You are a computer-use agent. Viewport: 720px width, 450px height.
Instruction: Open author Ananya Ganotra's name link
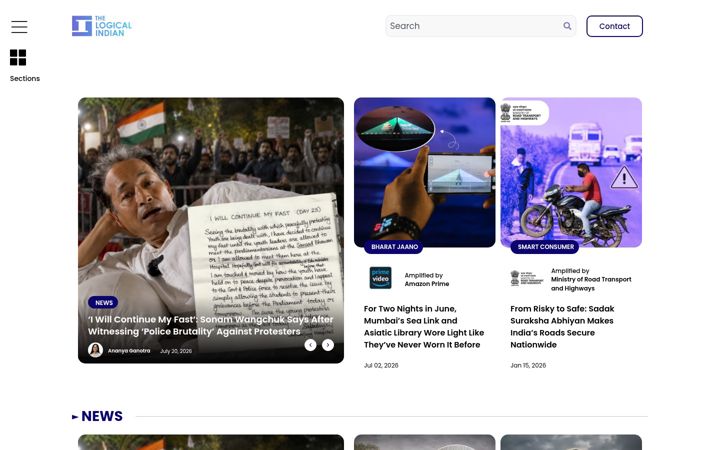click(129, 351)
